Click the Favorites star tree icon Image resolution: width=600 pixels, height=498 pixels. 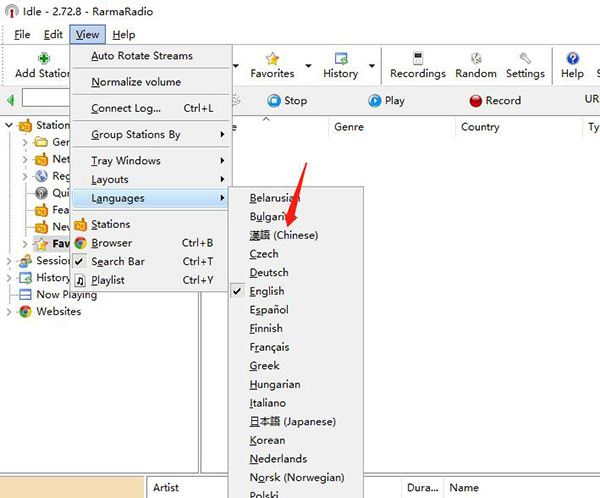41,244
